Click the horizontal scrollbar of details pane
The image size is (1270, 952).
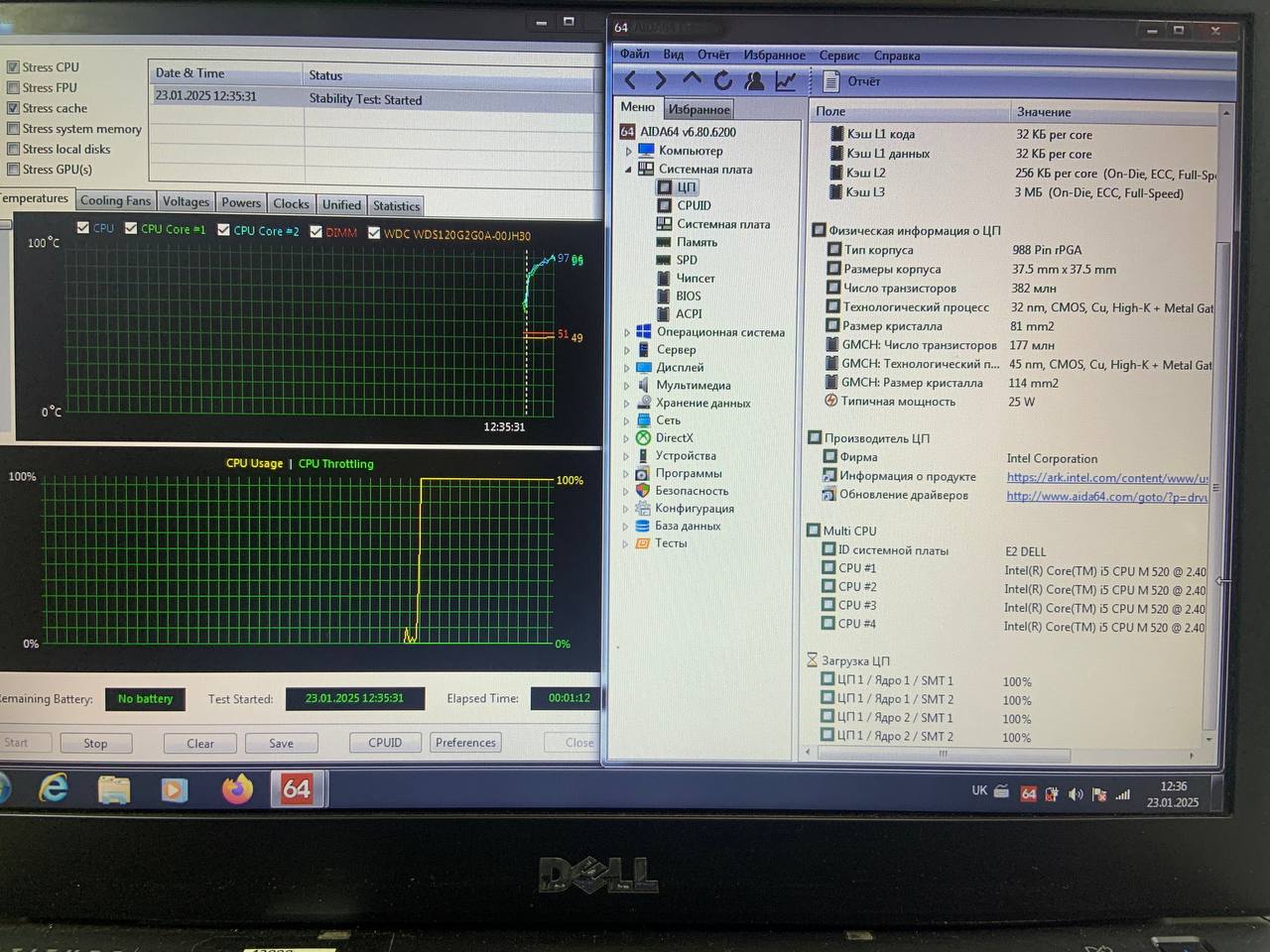coord(942,754)
